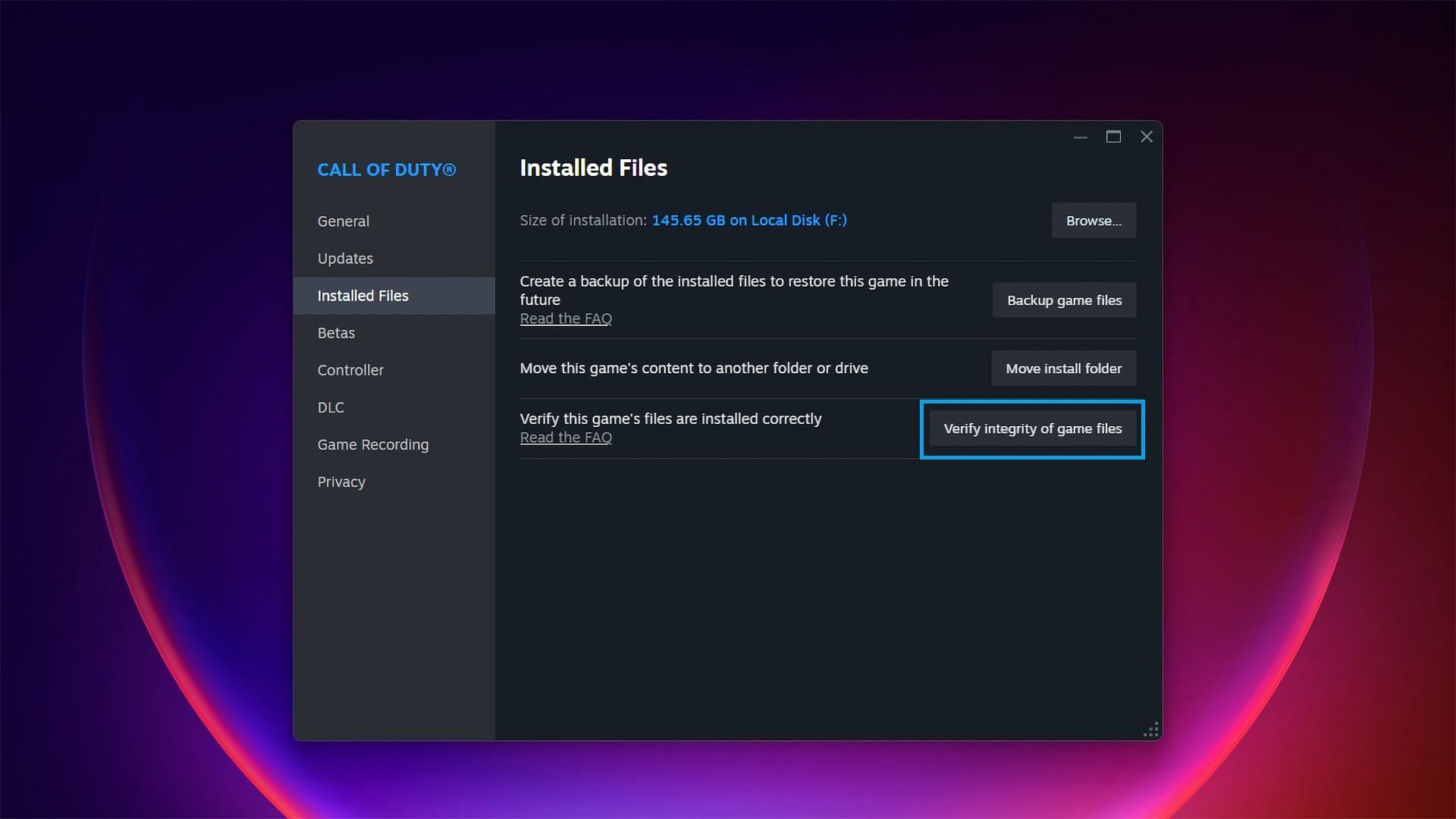Read the FAQ for backup files
This screenshot has height=819, width=1456.
click(x=565, y=318)
